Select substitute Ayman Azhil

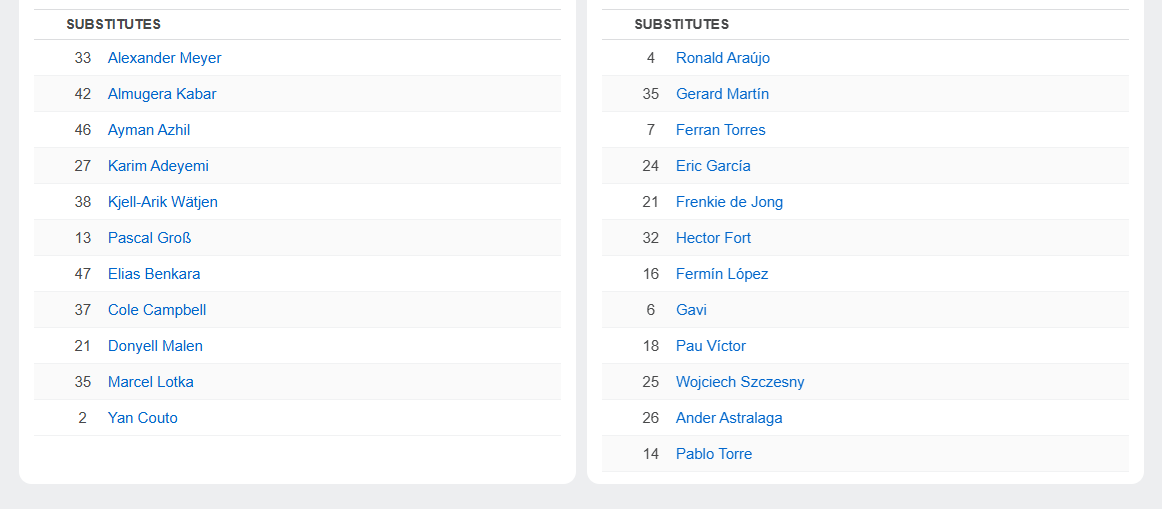point(149,130)
